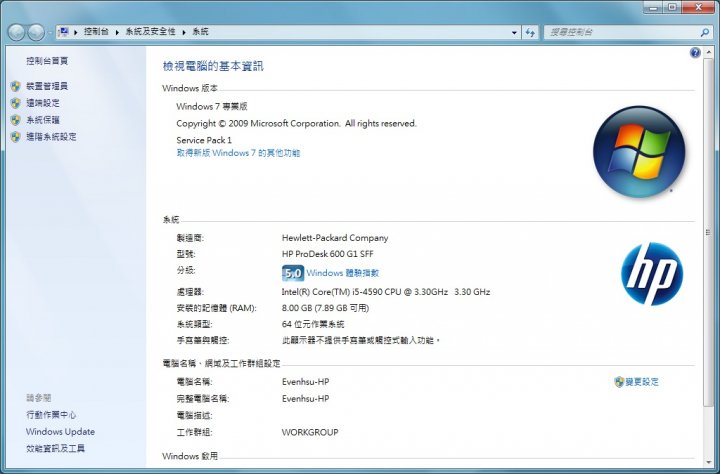This screenshot has width=720, height=474.
Task: Click the vertical scrollbar thumb
Action: 708,232
